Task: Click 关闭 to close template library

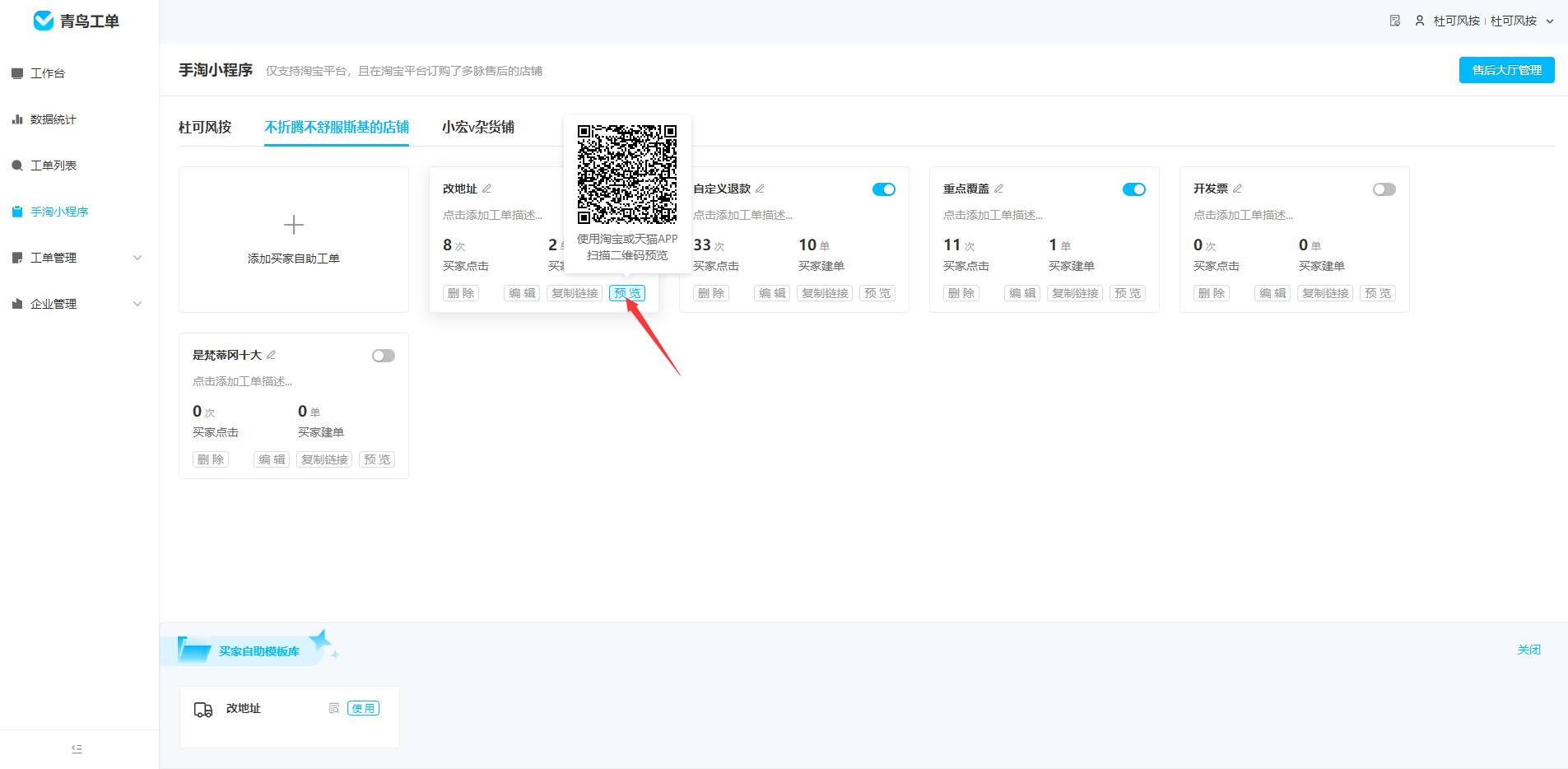Action: pyautogui.click(x=1529, y=650)
